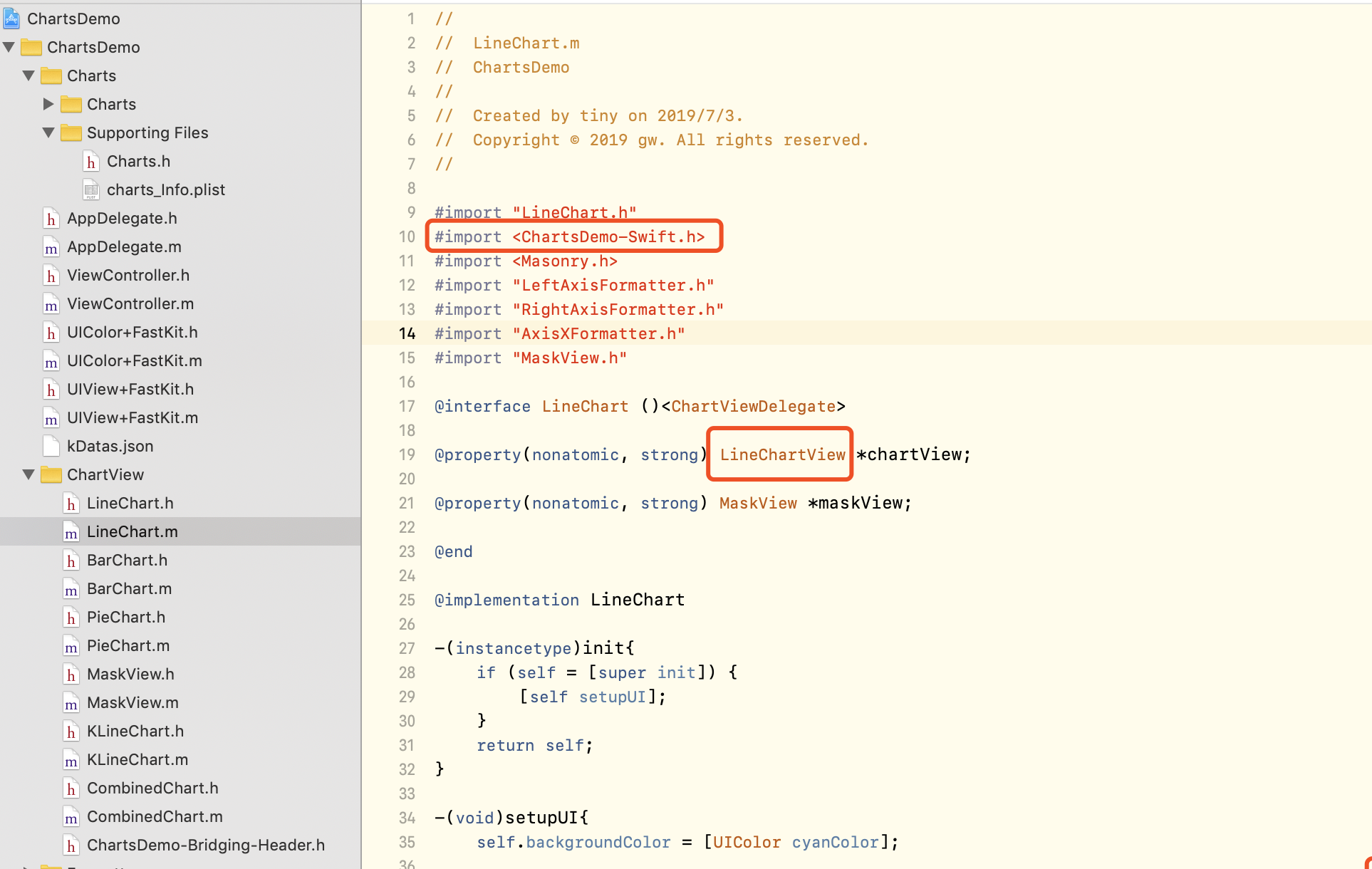
Task: Click the charts_Info.plist file icon
Action: coord(90,190)
